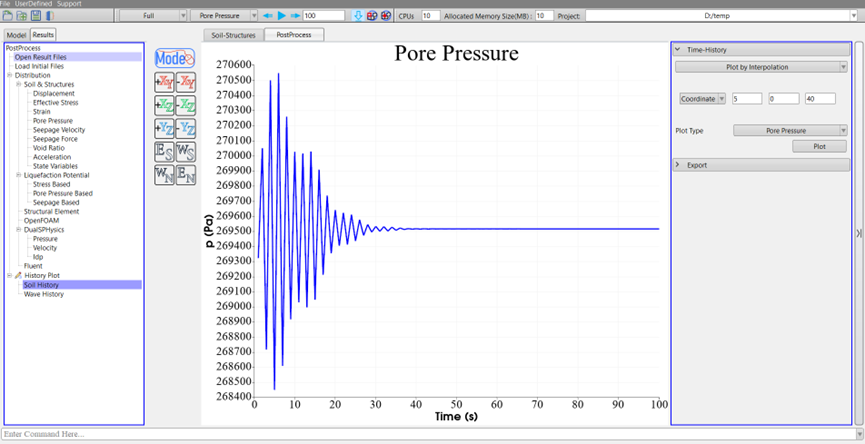Click the Plot button
Screen dimensions: 865x444
[x=819, y=146]
